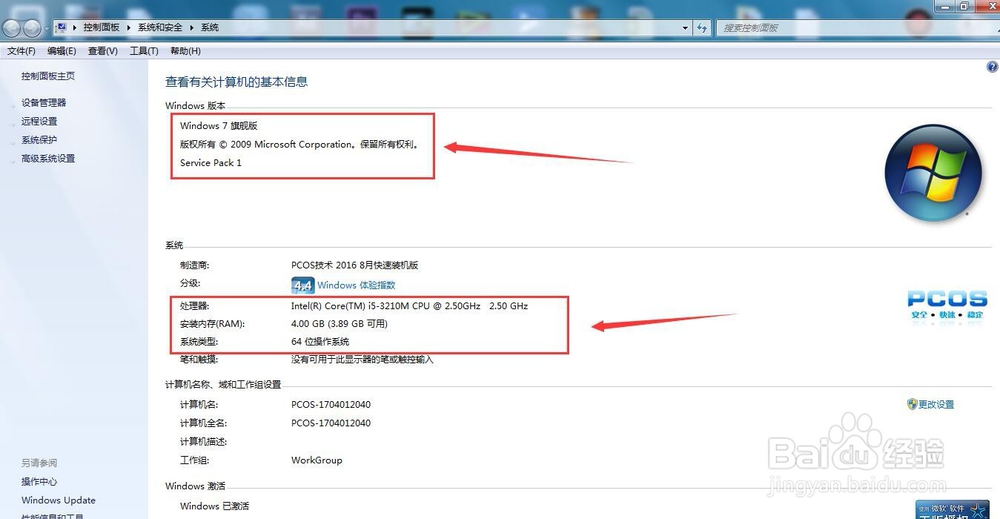
Task: Open the 帮助(H) menu
Action: 186,51
